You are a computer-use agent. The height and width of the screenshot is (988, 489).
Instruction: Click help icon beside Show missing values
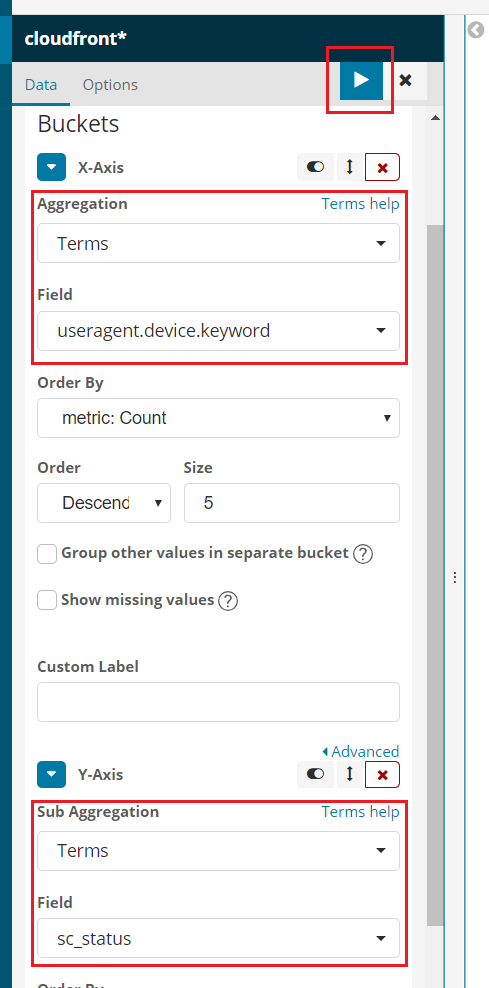[x=227, y=601]
